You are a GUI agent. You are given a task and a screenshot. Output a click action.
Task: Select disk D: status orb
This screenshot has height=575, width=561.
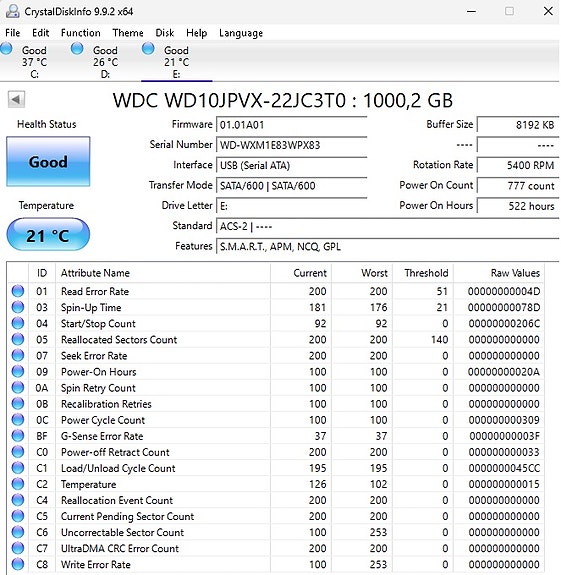point(77,48)
